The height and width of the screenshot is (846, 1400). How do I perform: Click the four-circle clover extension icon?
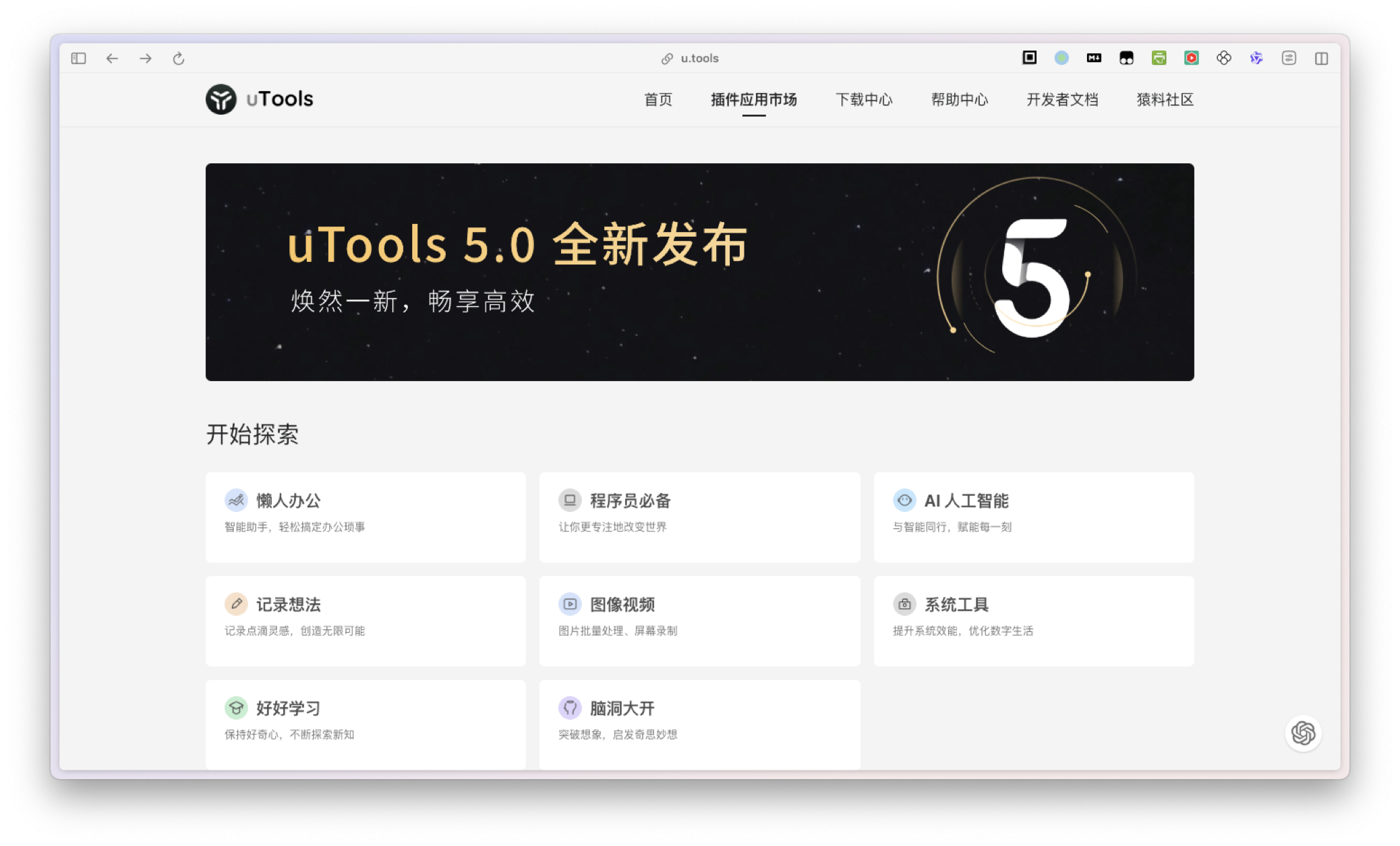1223,58
